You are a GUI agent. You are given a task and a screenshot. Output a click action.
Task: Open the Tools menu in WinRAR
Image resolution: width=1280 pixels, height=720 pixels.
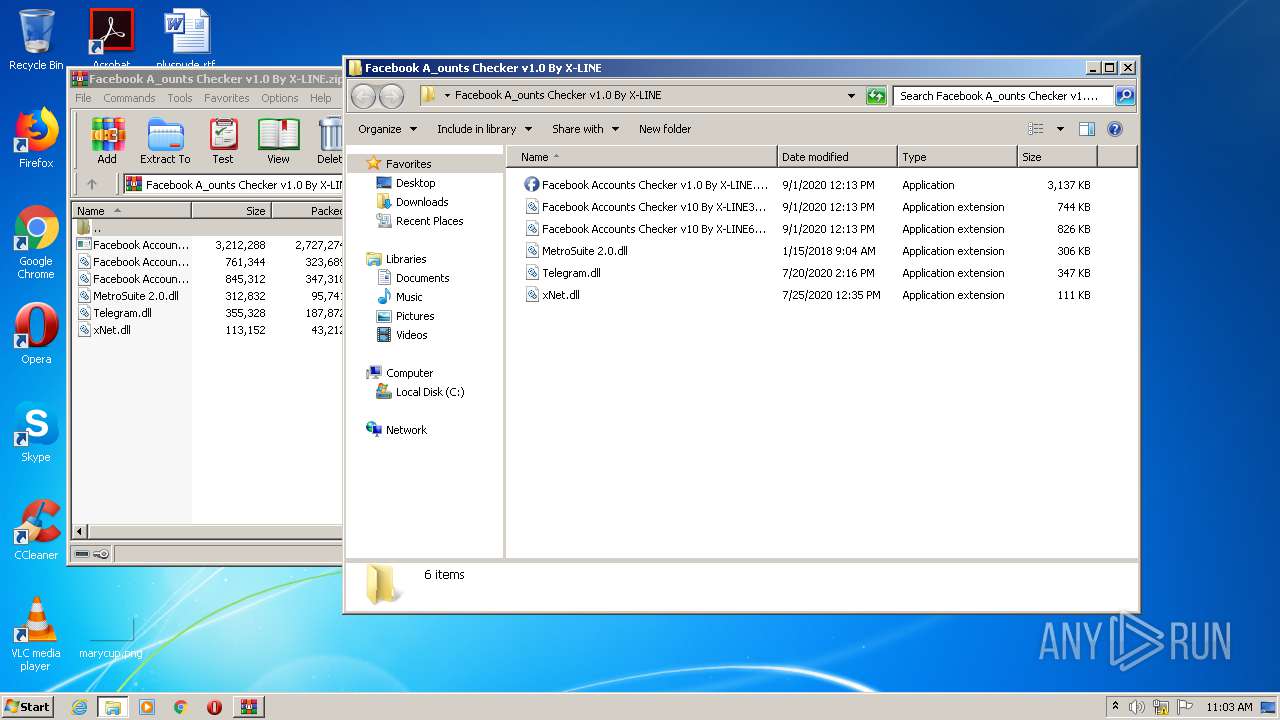[180, 98]
